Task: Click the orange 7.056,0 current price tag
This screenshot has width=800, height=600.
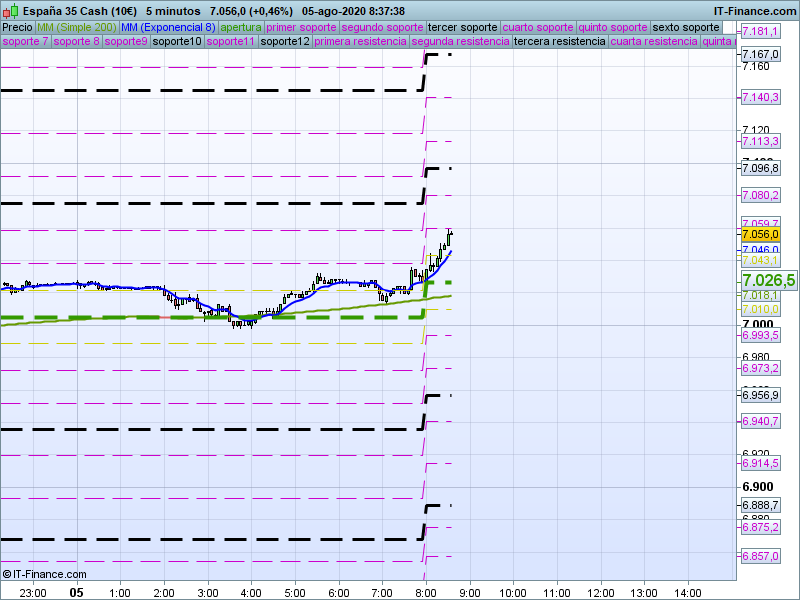Action: tap(760, 234)
